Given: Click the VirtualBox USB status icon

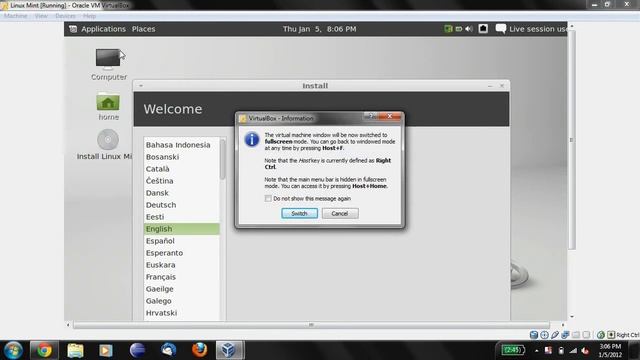Looking at the screenshot, I should pyautogui.click(x=555, y=335).
